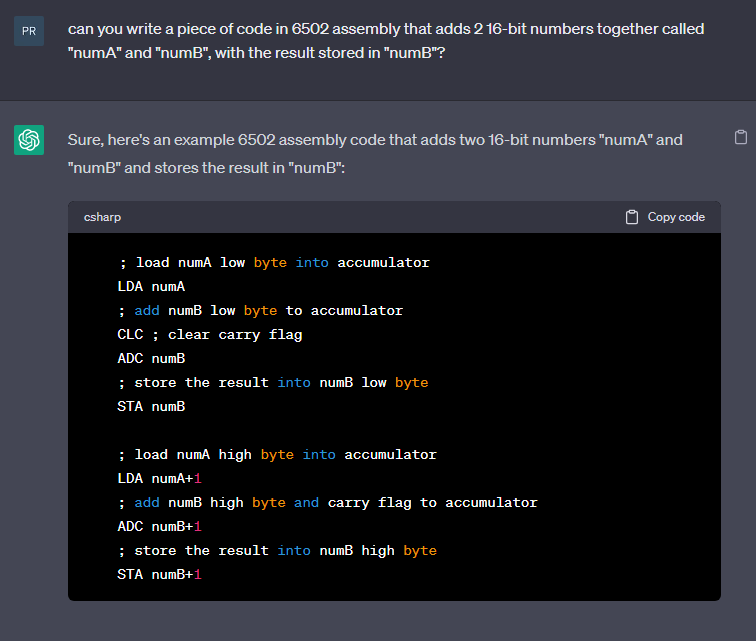Click the assistant's intro sentence above the code
Viewport: 756px width, 641px height.
375,153
